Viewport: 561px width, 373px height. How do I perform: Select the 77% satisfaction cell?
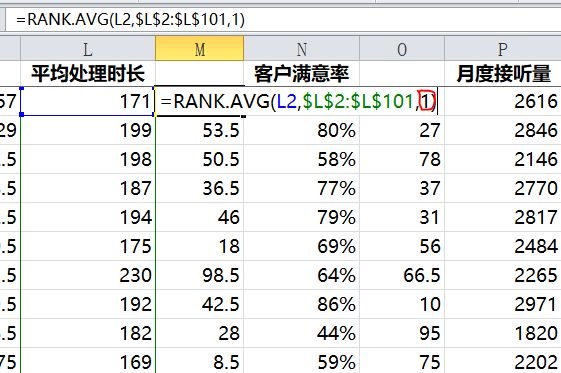pyautogui.click(x=302, y=188)
